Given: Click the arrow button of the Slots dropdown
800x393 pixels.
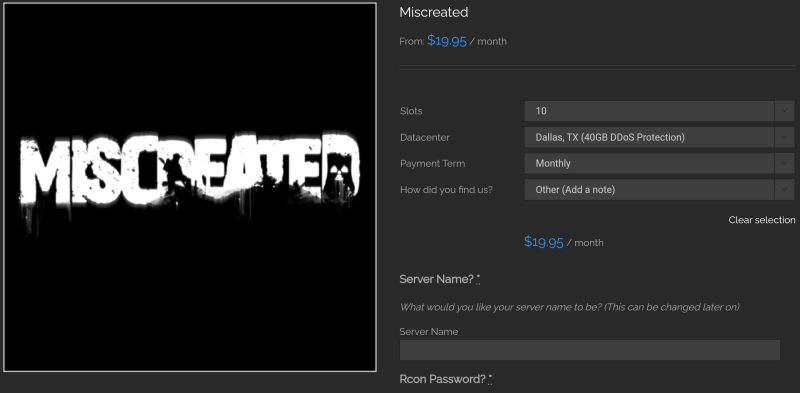Looking at the screenshot, I should pos(784,111).
